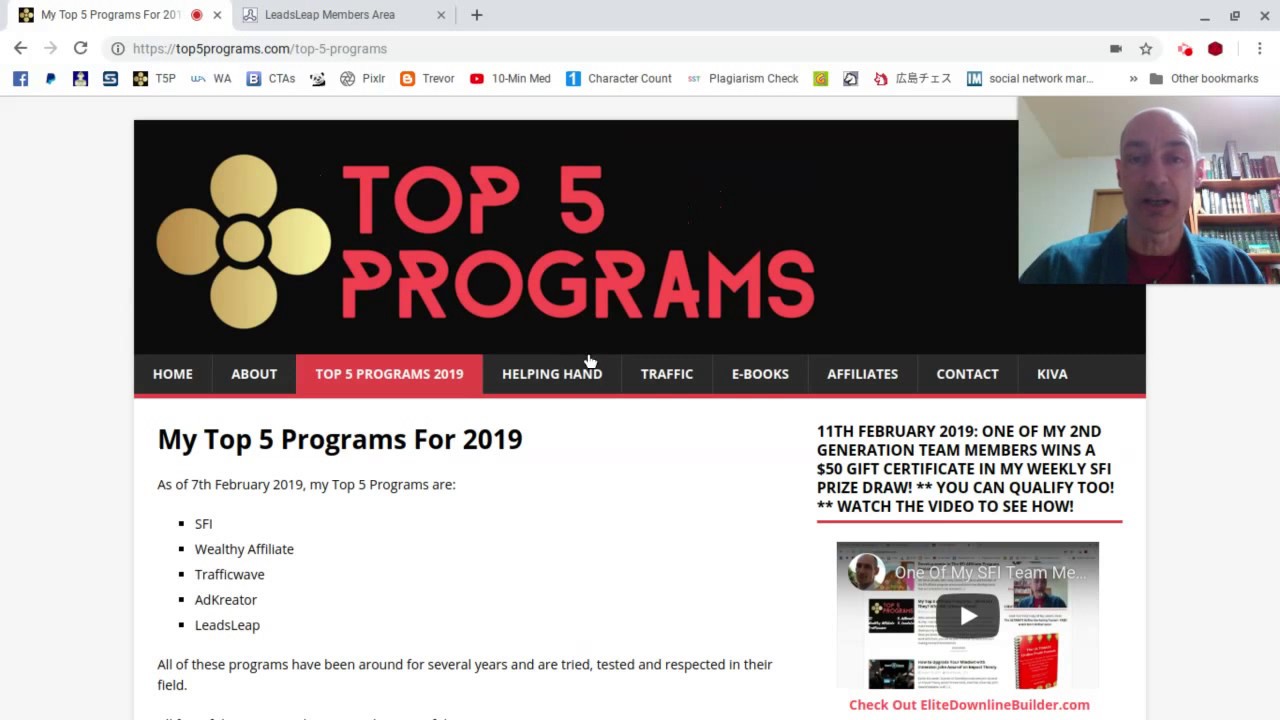Click the SFI list item

click(203, 524)
